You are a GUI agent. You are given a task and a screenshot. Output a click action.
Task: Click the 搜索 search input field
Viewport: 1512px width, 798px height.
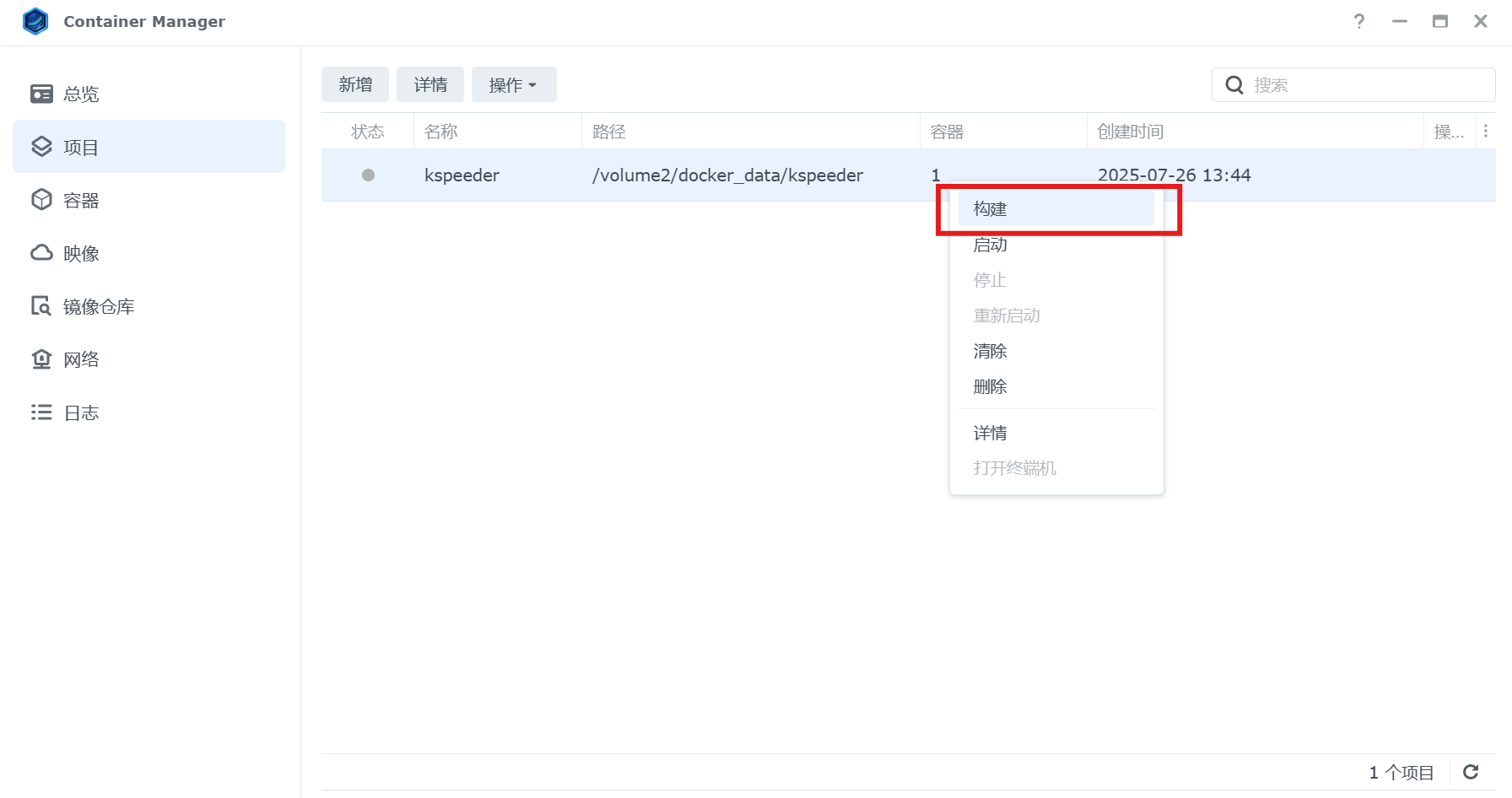pyautogui.click(x=1367, y=85)
